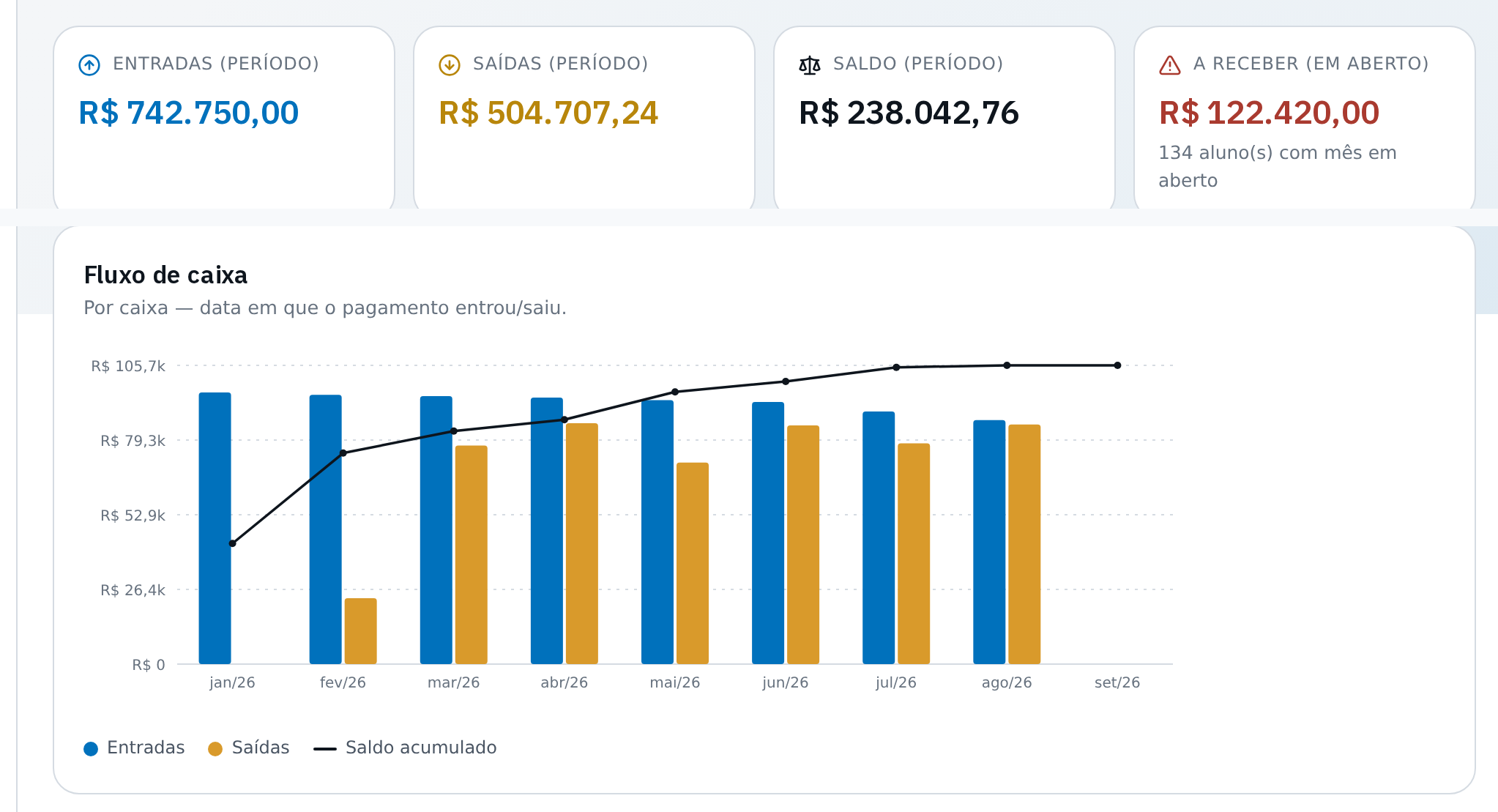Click the R$ 52,9k y-axis label

coord(133,515)
